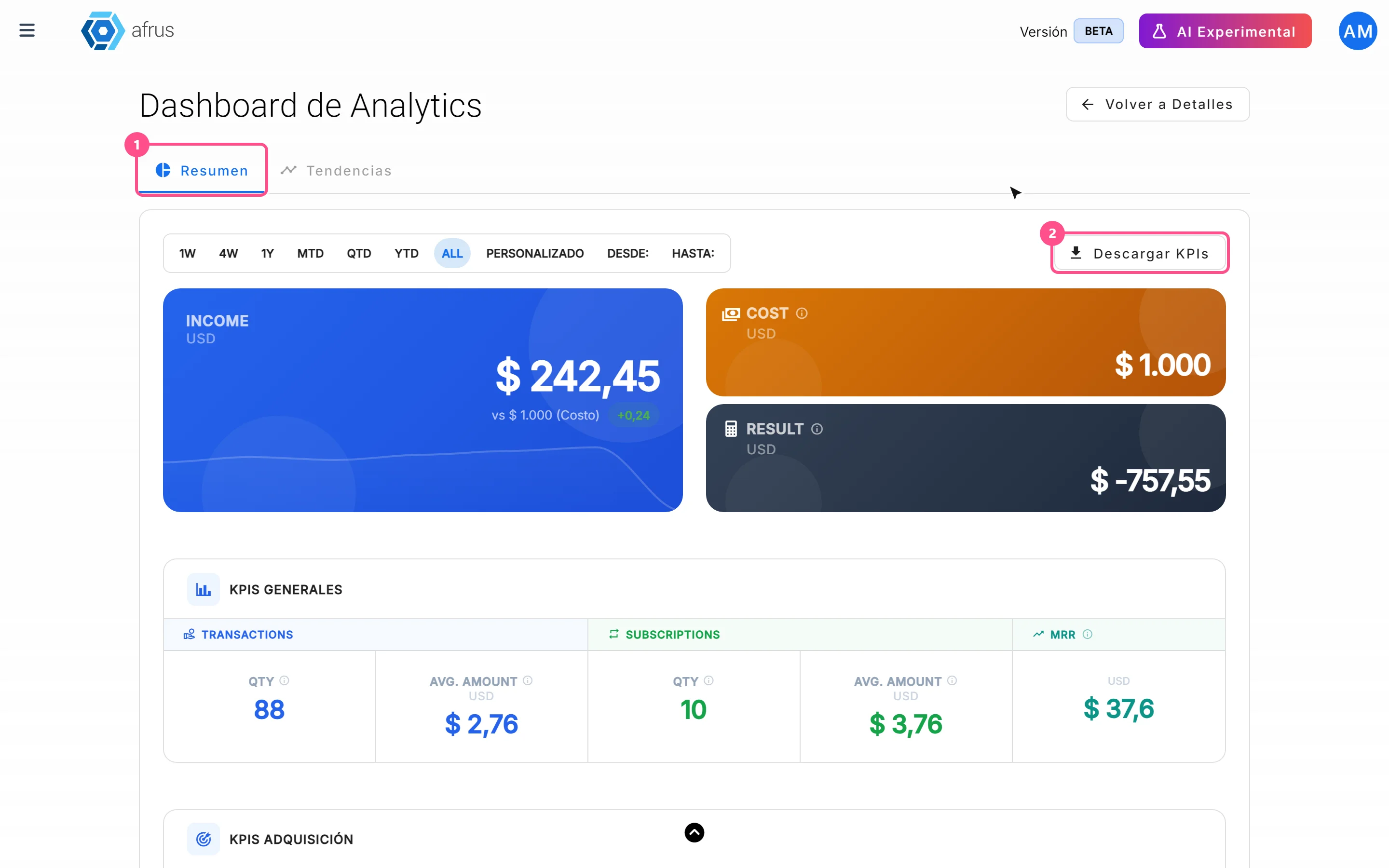The width and height of the screenshot is (1389, 868).
Task: Click the SUBSCRIPTIONS repeat icon
Action: (613, 634)
